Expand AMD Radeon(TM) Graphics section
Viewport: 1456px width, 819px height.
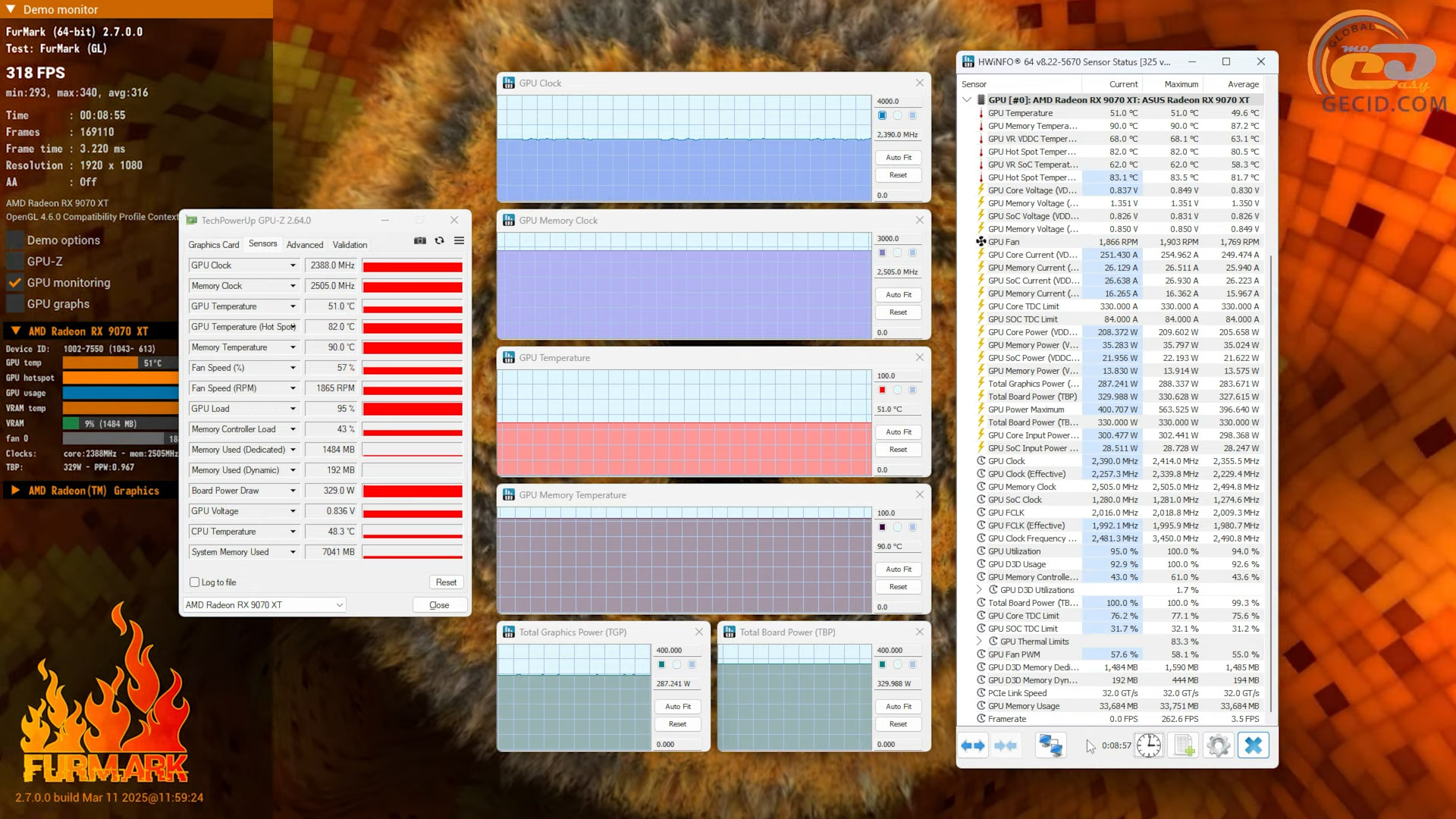pyautogui.click(x=15, y=491)
